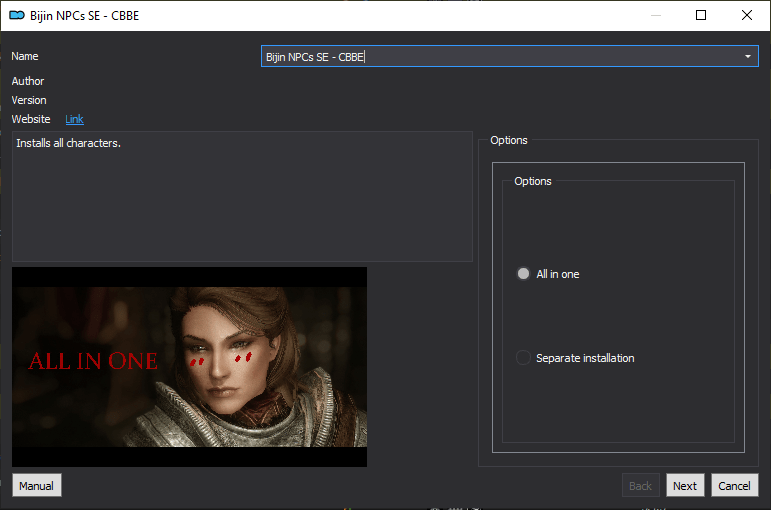Close the installer window
The image size is (771, 510).
point(747,15)
